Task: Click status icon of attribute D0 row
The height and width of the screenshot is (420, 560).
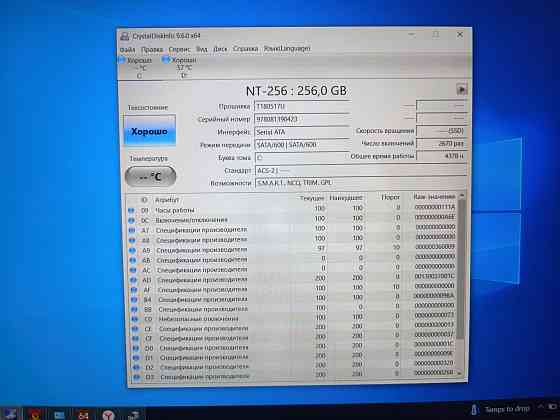Action: tap(136, 348)
